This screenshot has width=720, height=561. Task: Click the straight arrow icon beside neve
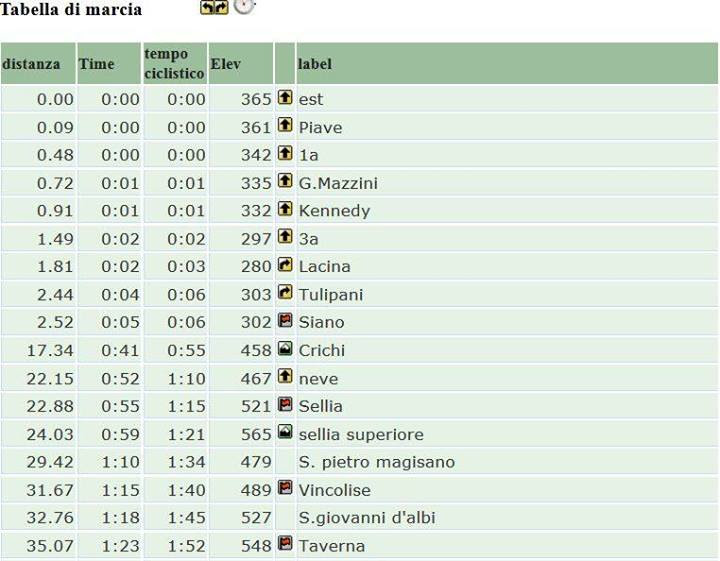tap(285, 376)
